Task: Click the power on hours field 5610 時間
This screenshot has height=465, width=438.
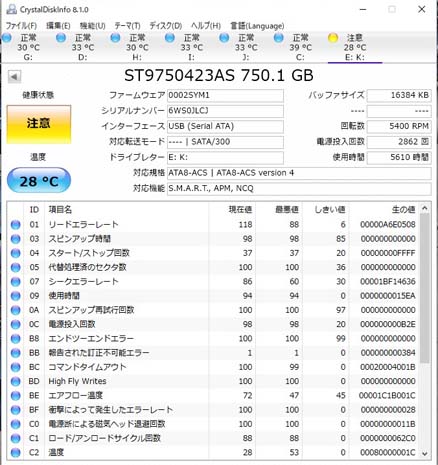Action: [399, 157]
